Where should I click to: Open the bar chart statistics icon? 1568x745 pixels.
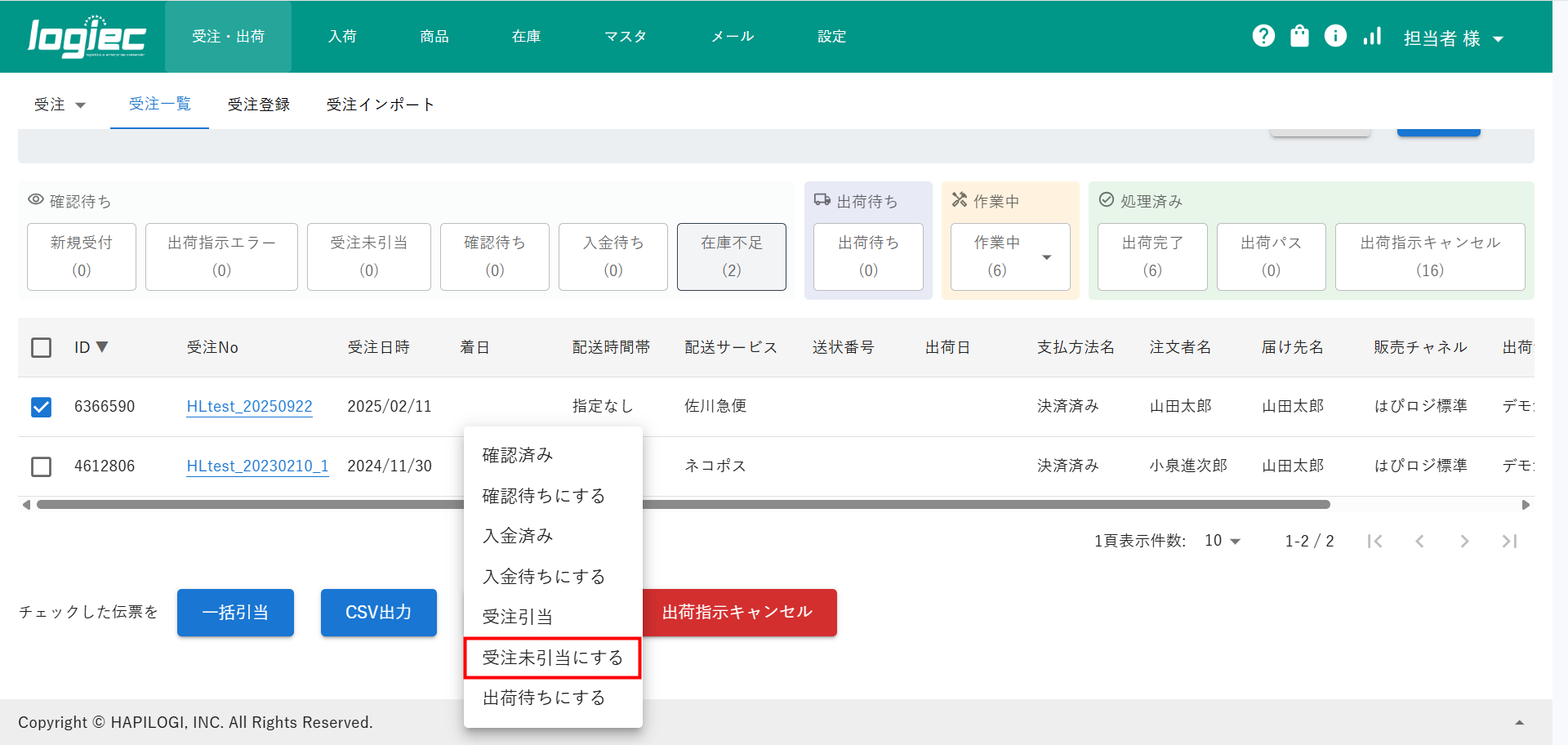pyautogui.click(x=1372, y=36)
